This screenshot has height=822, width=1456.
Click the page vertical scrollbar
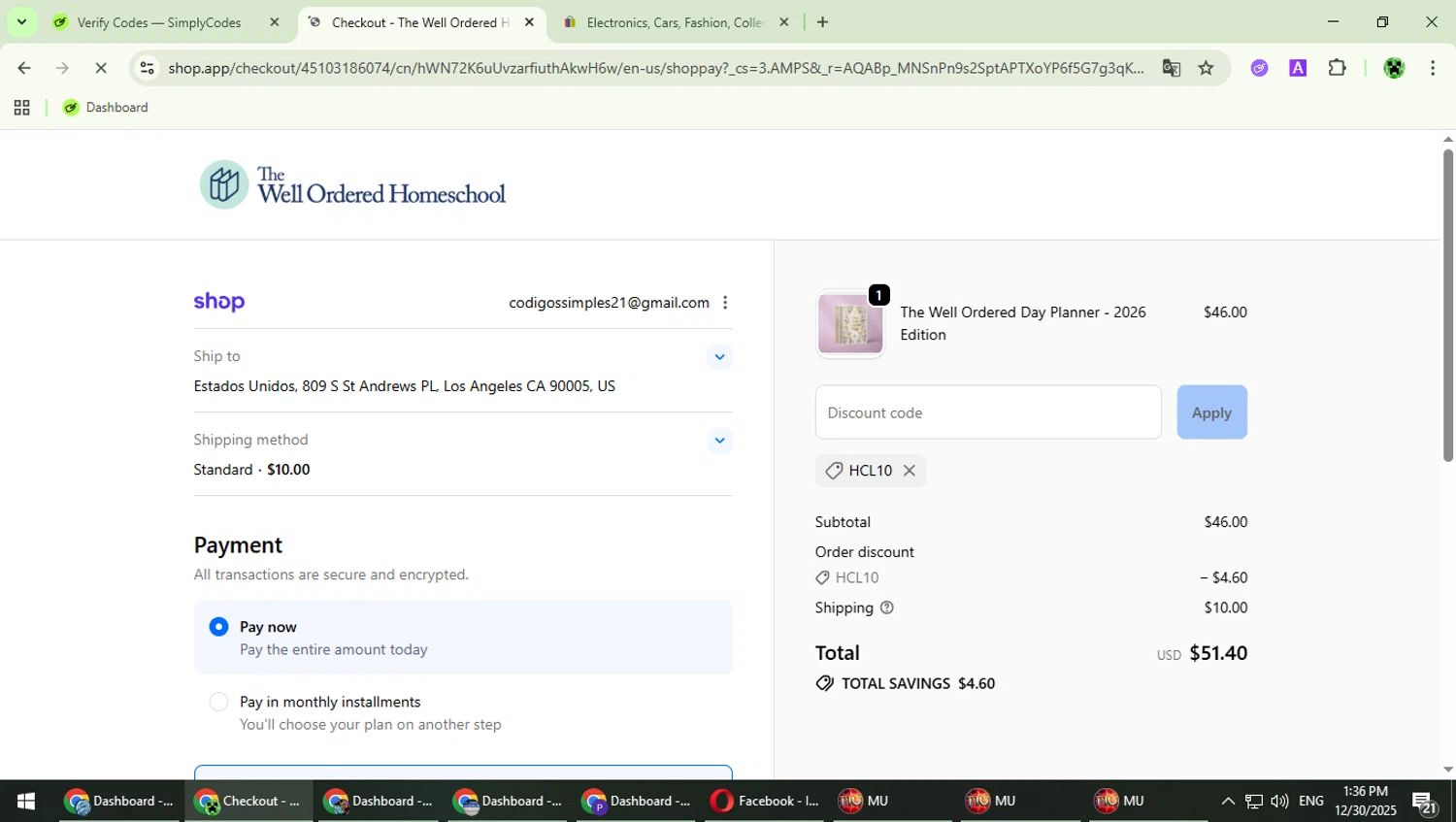pyautogui.click(x=1447, y=306)
